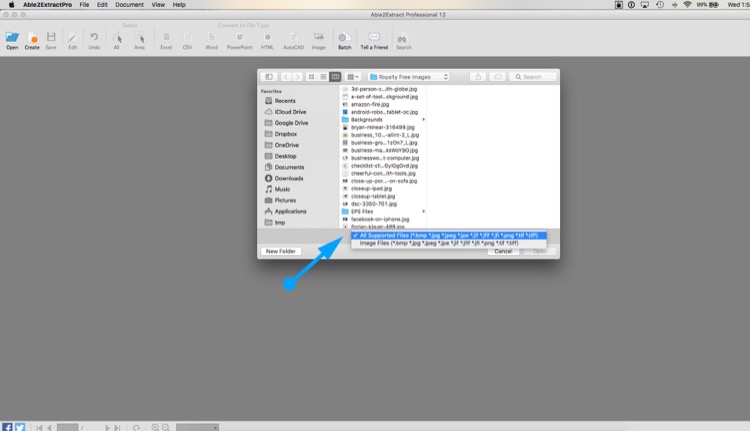This screenshot has height=431, width=750.
Task: Click the dialog back navigation arrow
Action: click(286, 77)
